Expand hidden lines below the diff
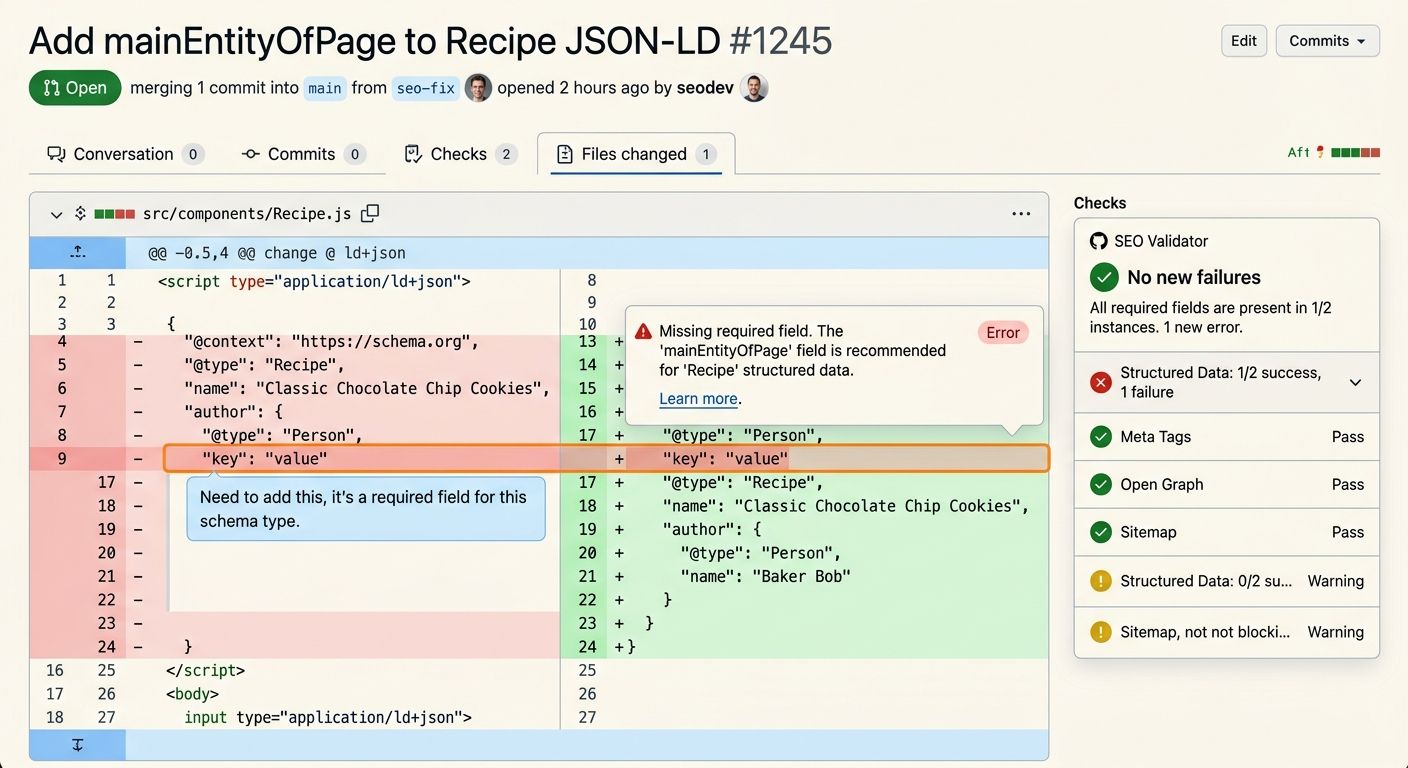Viewport: 1408px width, 768px height. [x=78, y=745]
